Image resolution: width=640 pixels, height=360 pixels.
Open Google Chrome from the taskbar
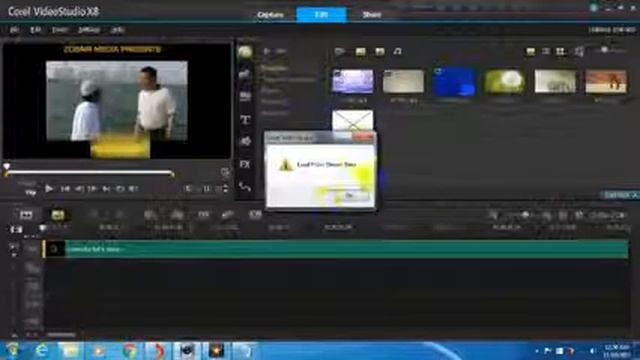[130, 351]
